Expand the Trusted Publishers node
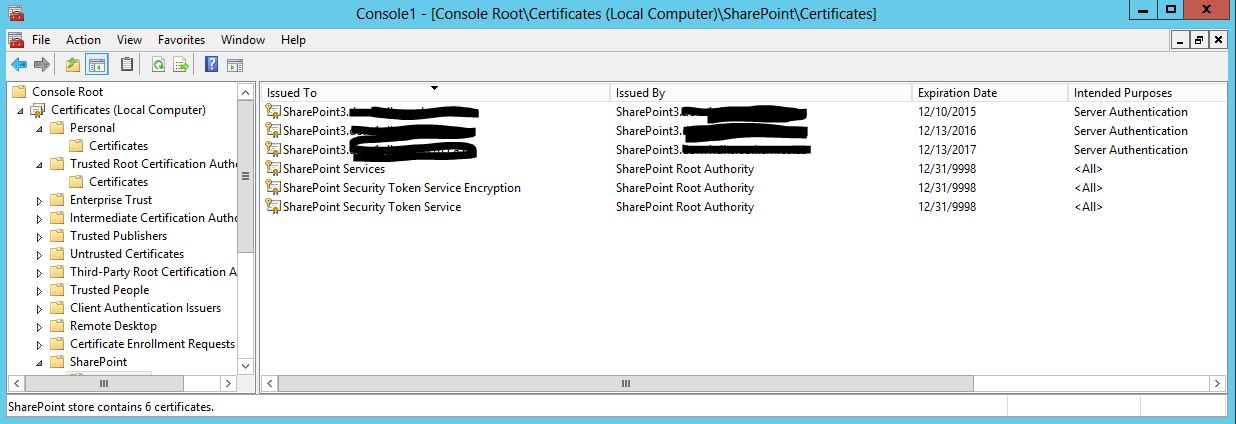1236x424 pixels. (x=40, y=236)
